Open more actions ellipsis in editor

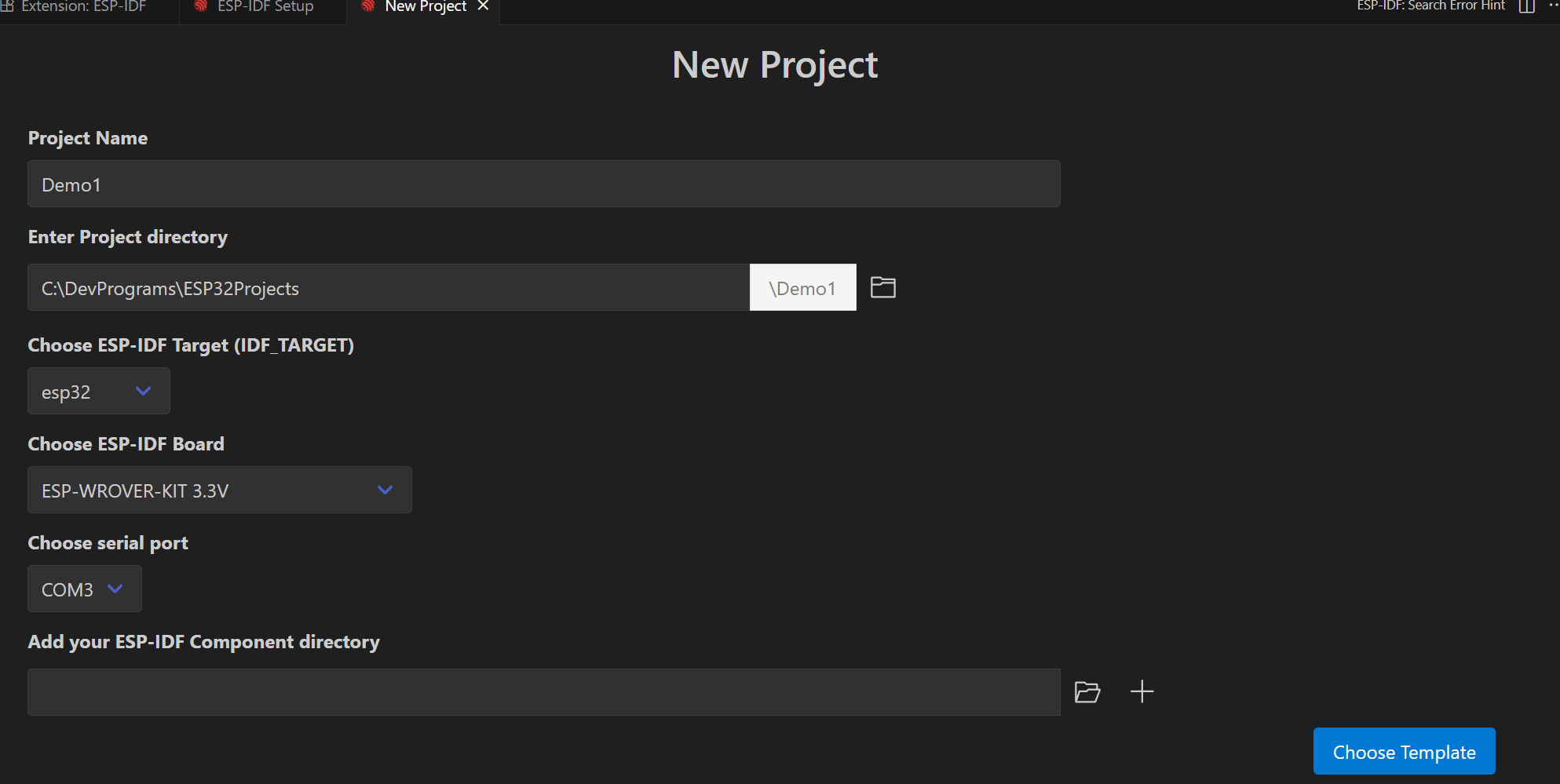pos(1553,5)
